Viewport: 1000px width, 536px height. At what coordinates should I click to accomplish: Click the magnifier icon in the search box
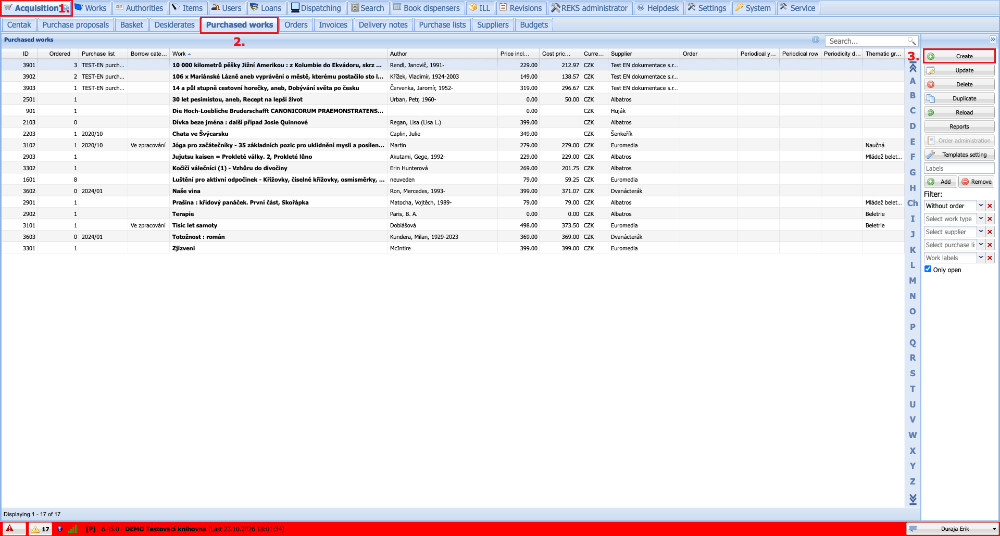(x=912, y=41)
